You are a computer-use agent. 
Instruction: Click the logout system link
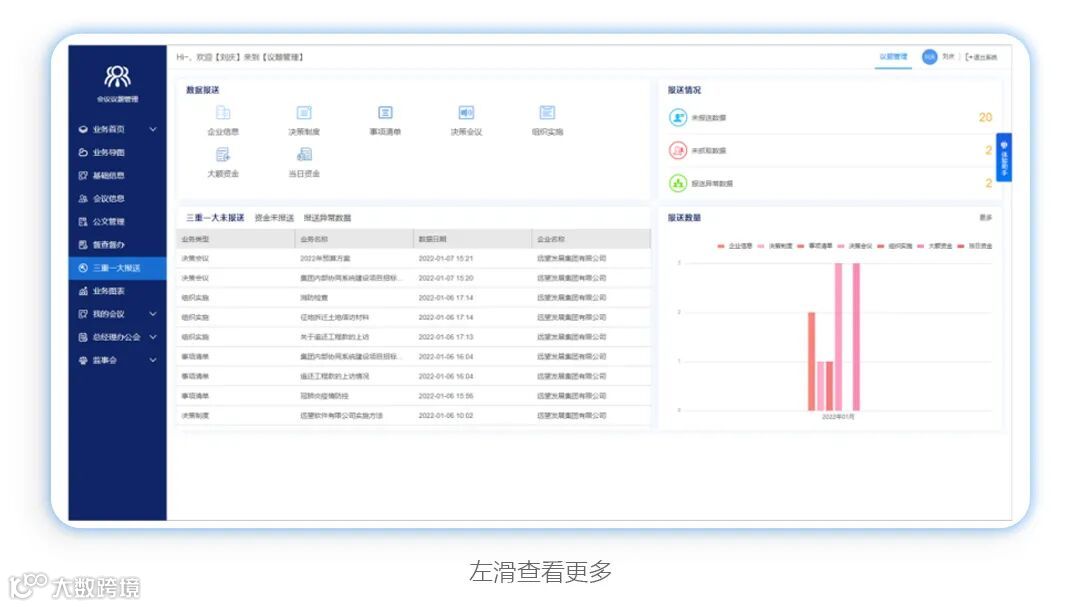[x=982, y=57]
